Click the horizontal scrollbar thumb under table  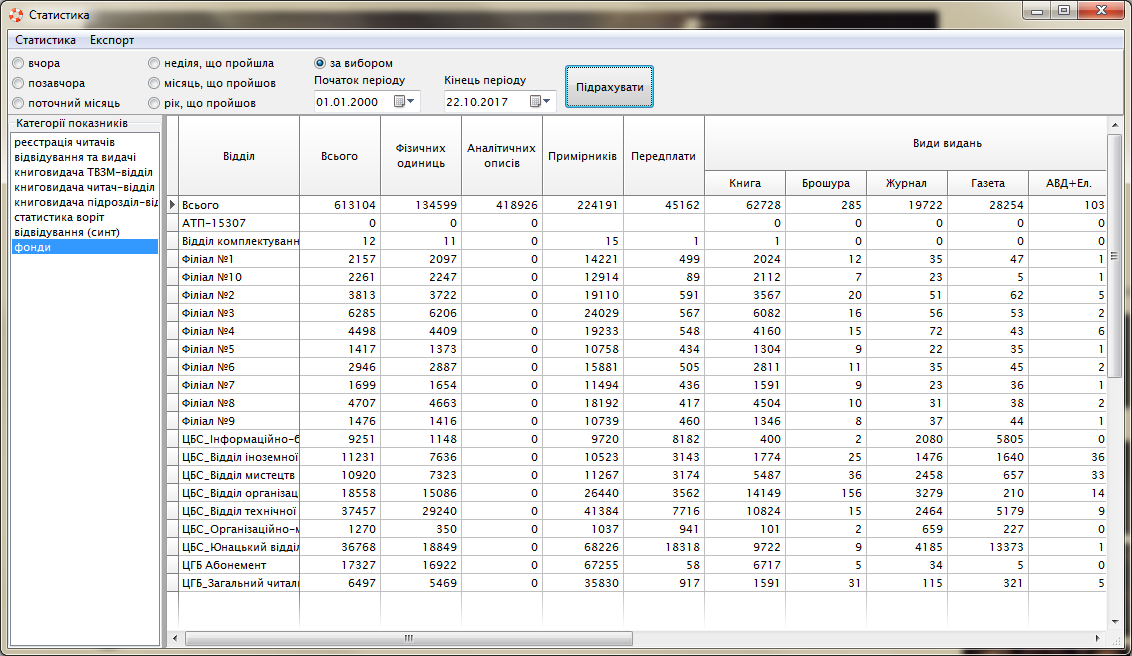[x=408, y=638]
